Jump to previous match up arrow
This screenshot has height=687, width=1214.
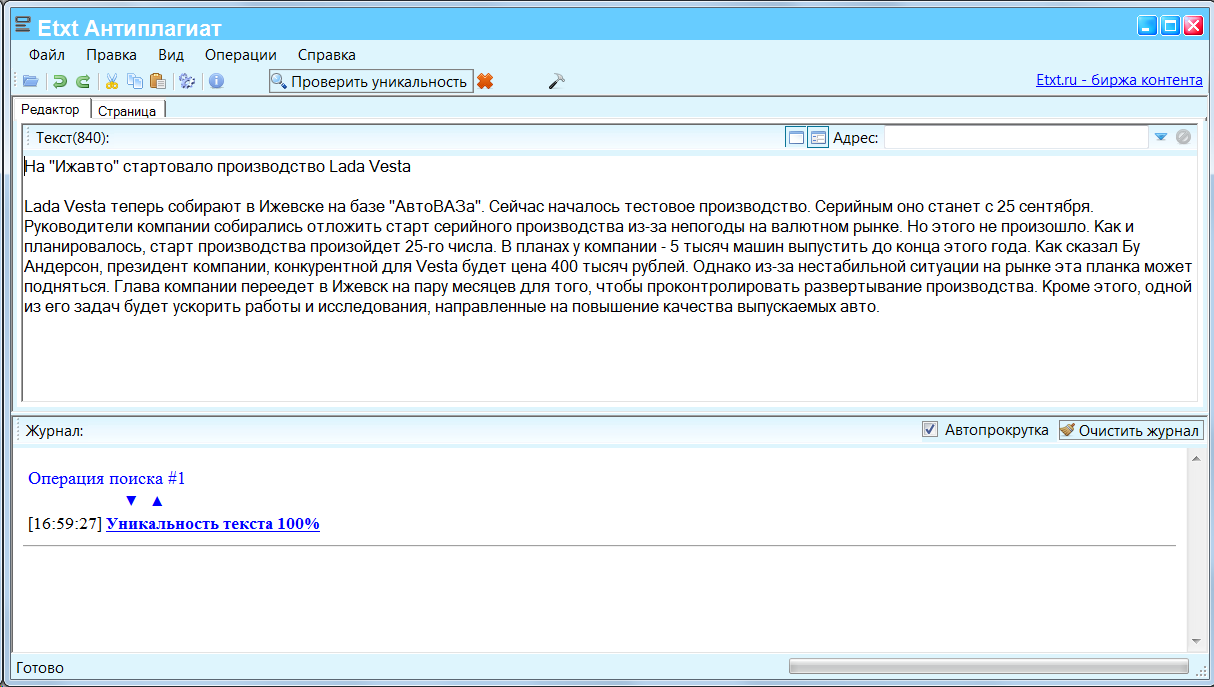[x=156, y=501]
